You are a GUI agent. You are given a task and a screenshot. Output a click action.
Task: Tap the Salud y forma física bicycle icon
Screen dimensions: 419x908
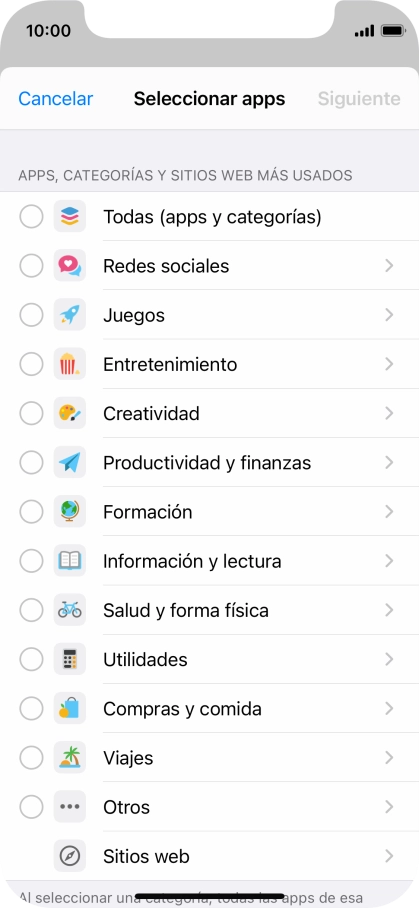coord(70,610)
